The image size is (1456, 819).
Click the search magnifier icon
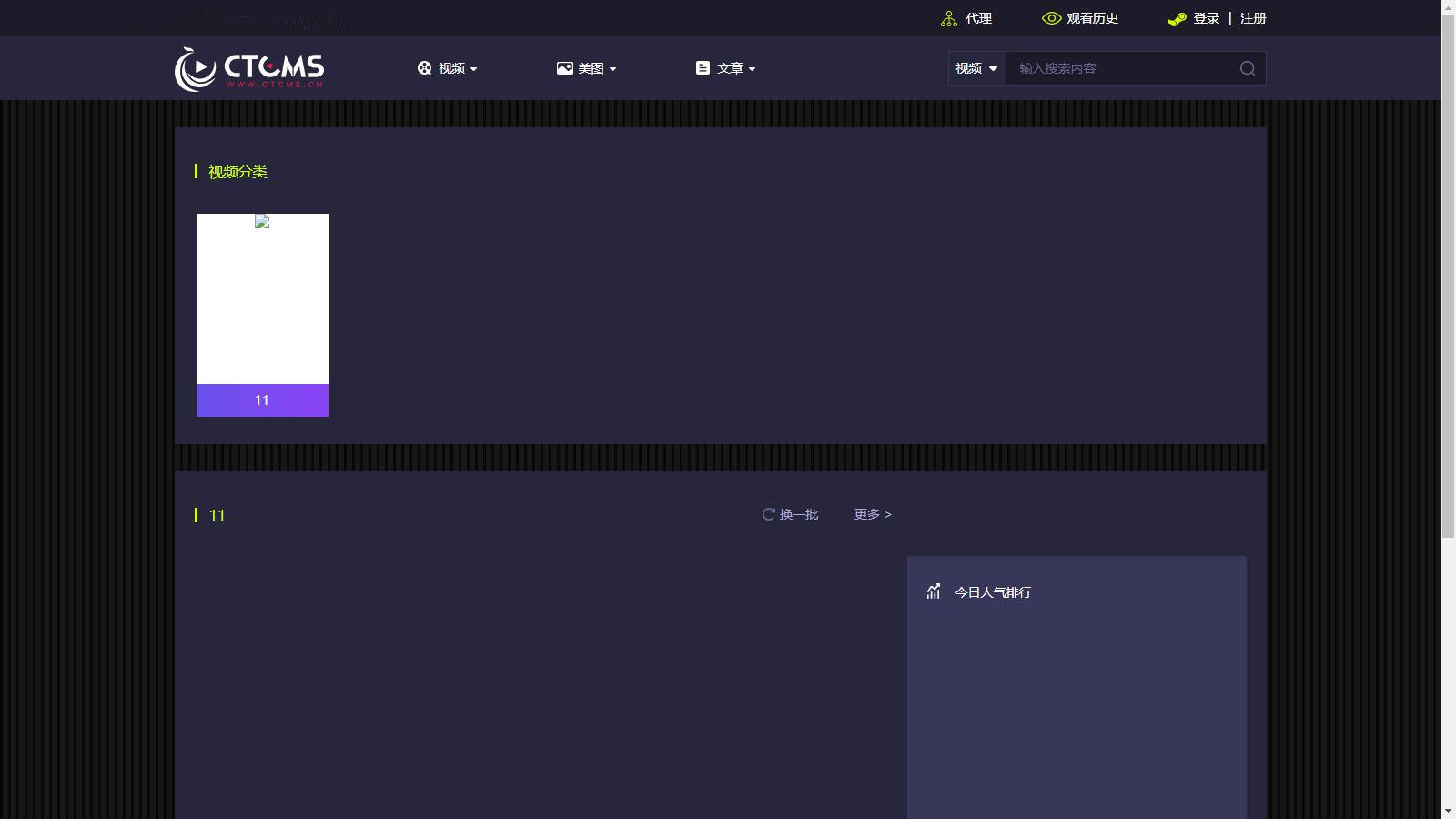point(1248,68)
